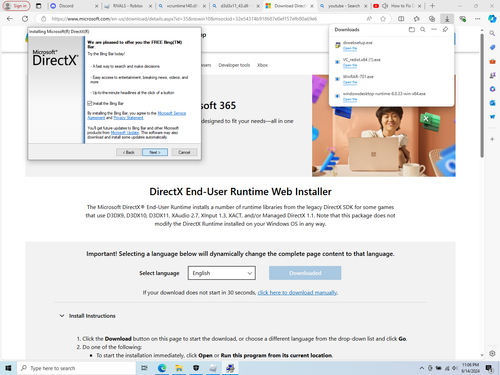
Task: Switch to the RIVALS - Roblox tab
Action: click(x=127, y=6)
